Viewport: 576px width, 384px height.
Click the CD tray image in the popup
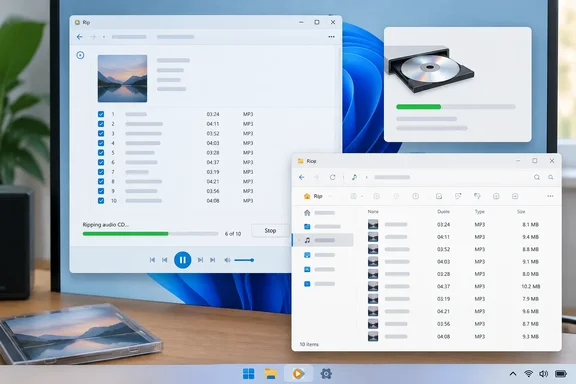pyautogui.click(x=429, y=69)
